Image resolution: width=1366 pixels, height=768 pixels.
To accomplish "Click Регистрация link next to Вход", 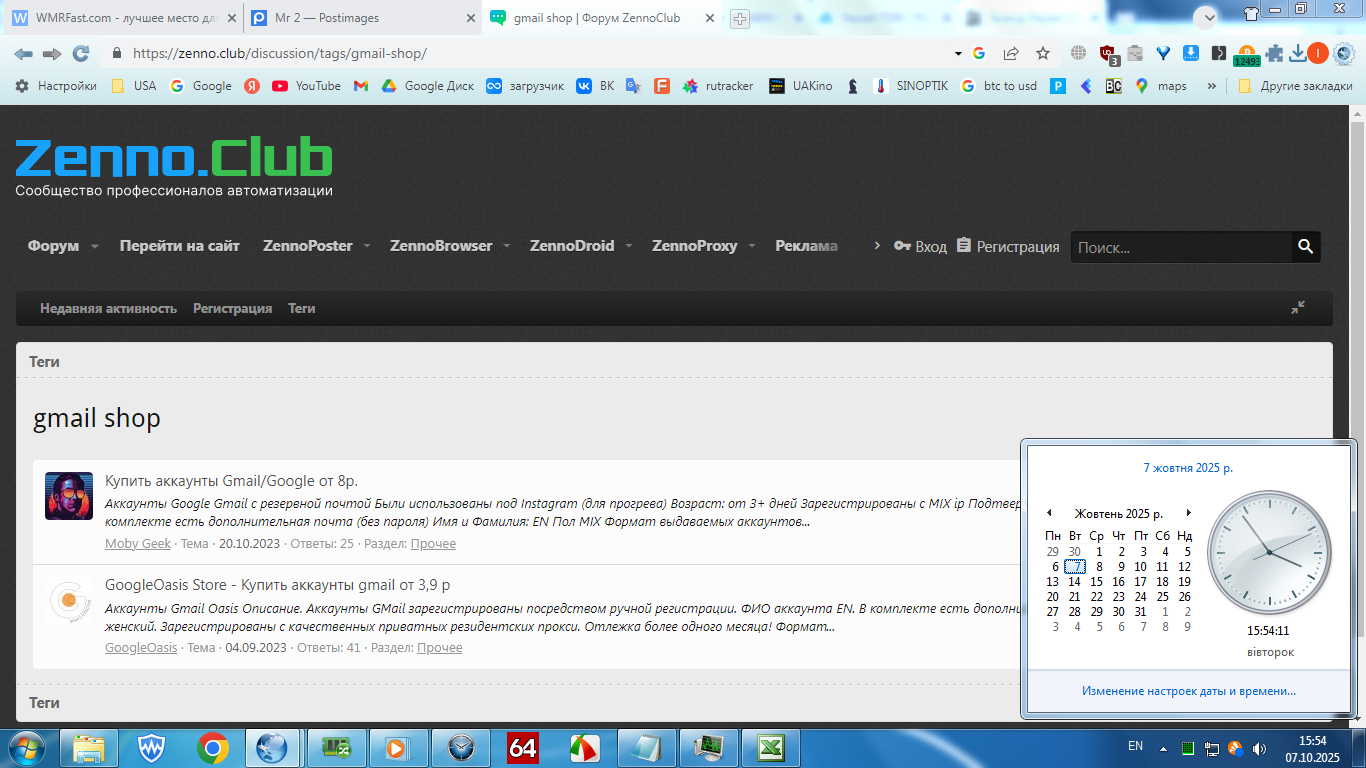I will 1007,246.
